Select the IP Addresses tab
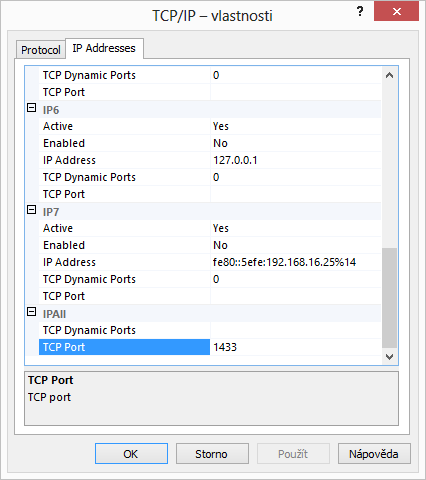 104,48
